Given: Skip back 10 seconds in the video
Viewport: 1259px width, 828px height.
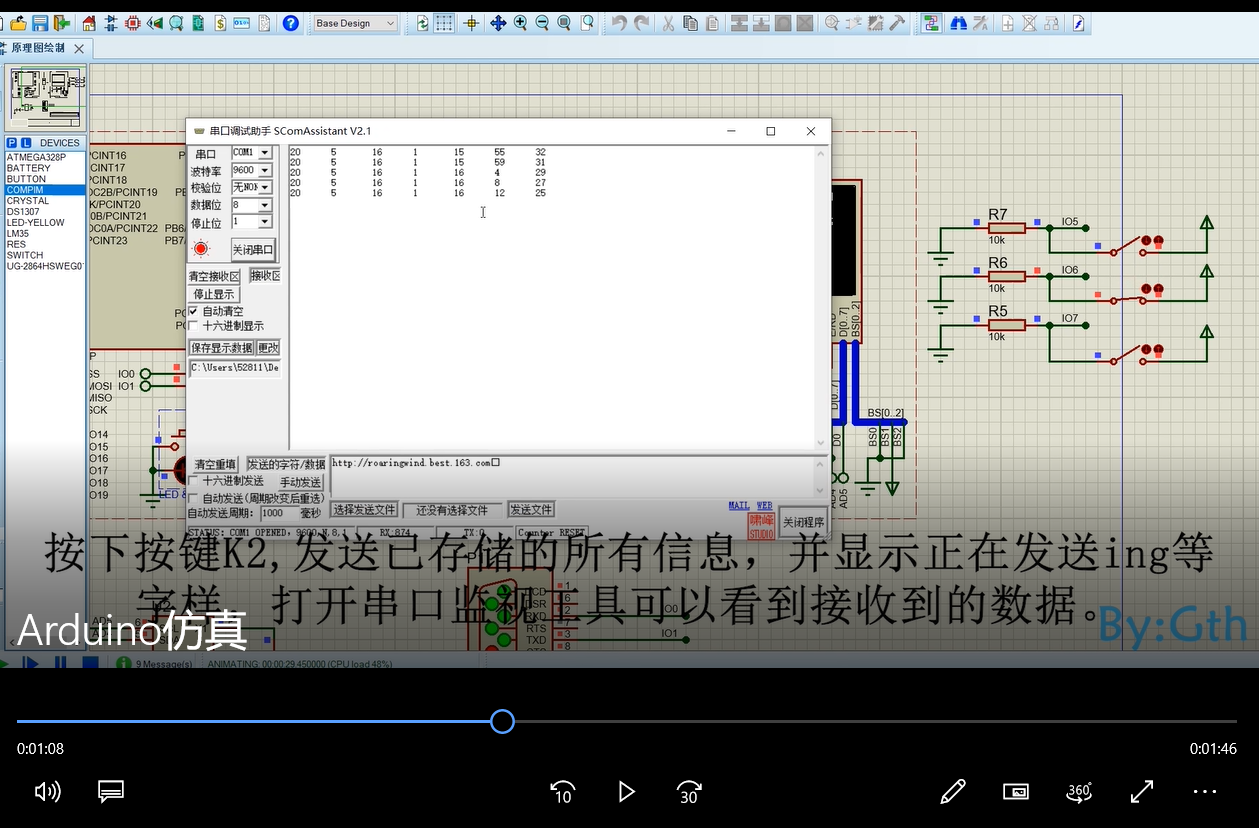Looking at the screenshot, I should tap(562, 792).
